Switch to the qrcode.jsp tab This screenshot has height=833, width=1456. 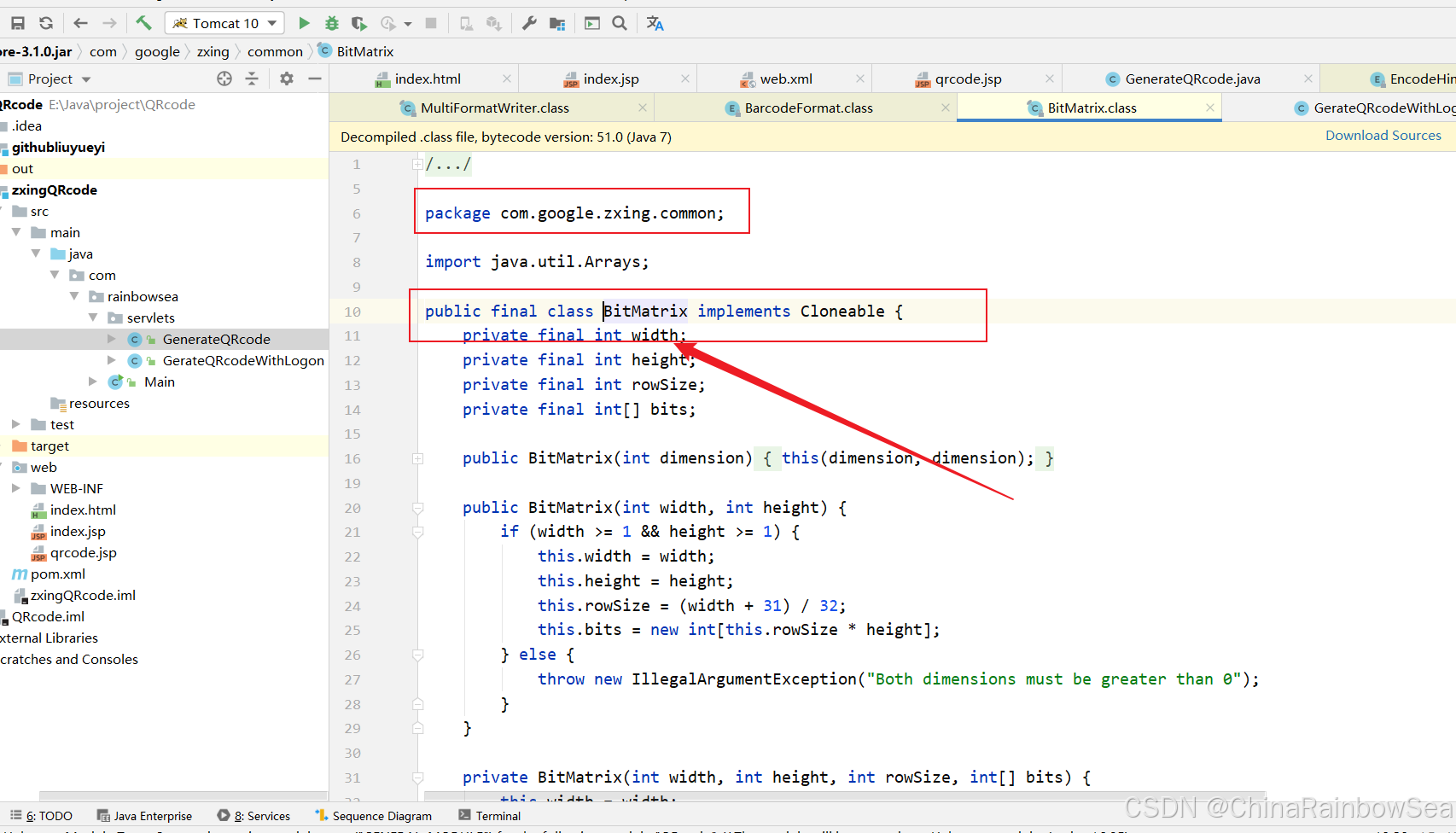(968, 79)
